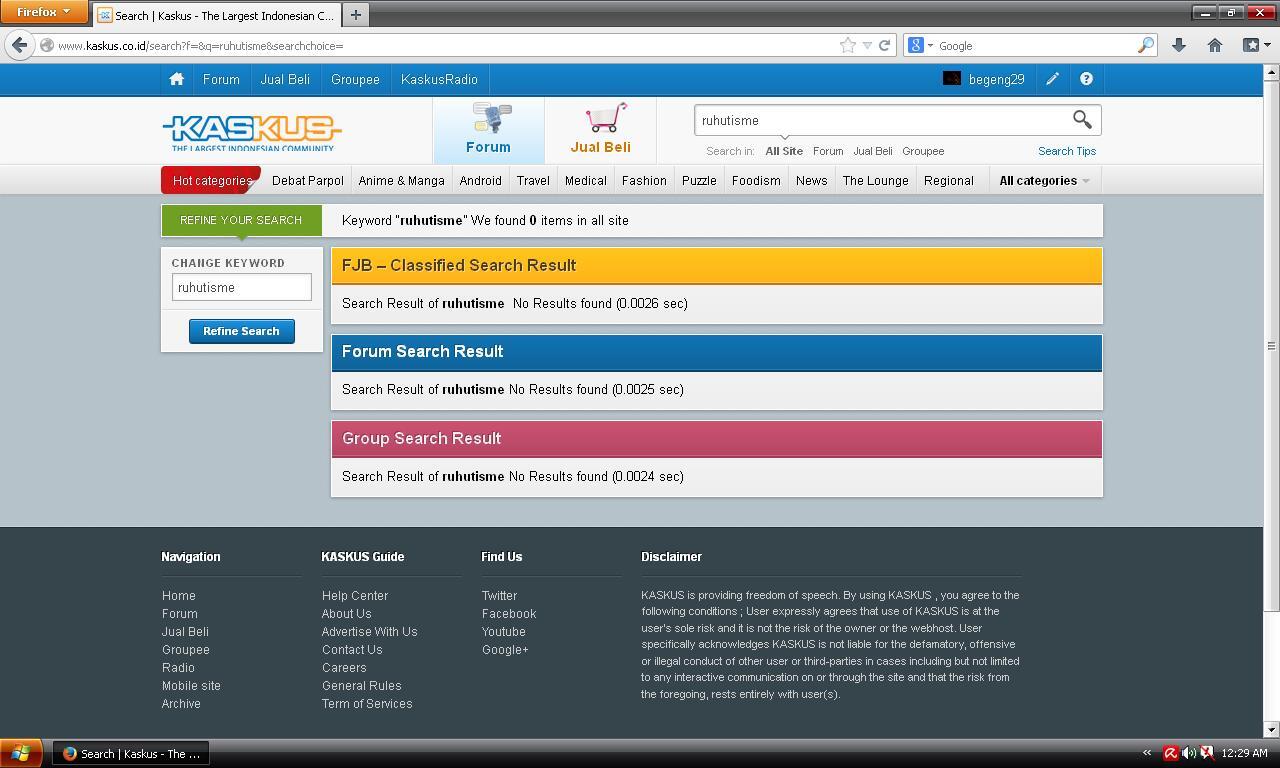Click the magnifier search icon in Kaskus search box

point(1082,120)
